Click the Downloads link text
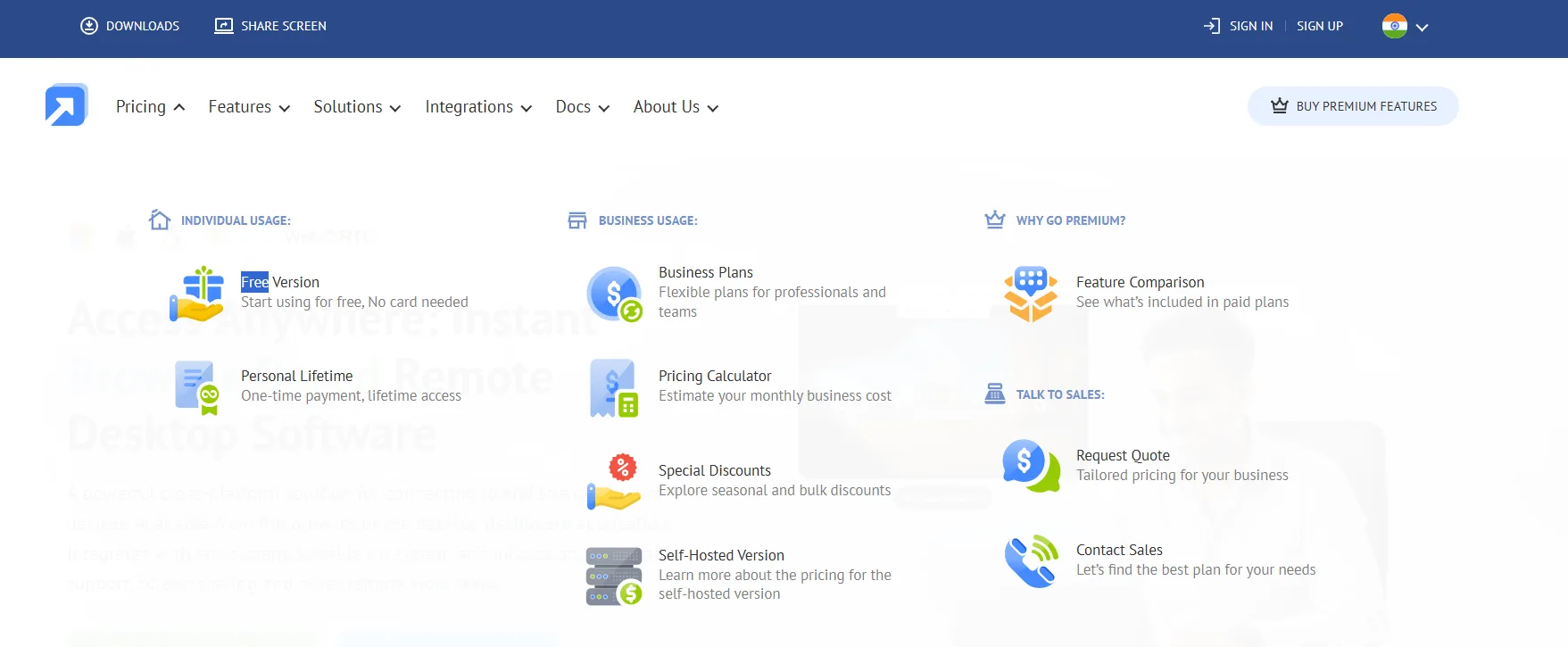This screenshot has width=1568, height=647. [143, 26]
